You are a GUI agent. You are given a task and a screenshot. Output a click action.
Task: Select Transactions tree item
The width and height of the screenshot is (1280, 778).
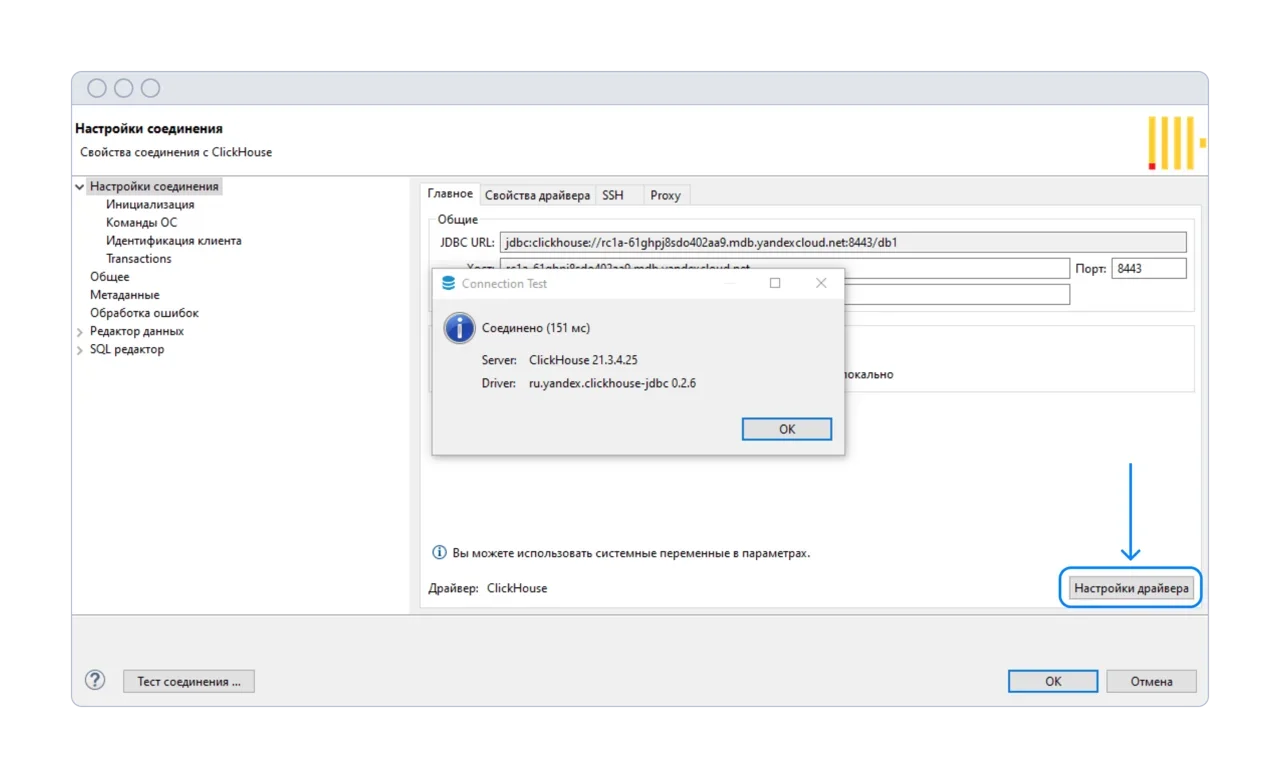[139, 259]
